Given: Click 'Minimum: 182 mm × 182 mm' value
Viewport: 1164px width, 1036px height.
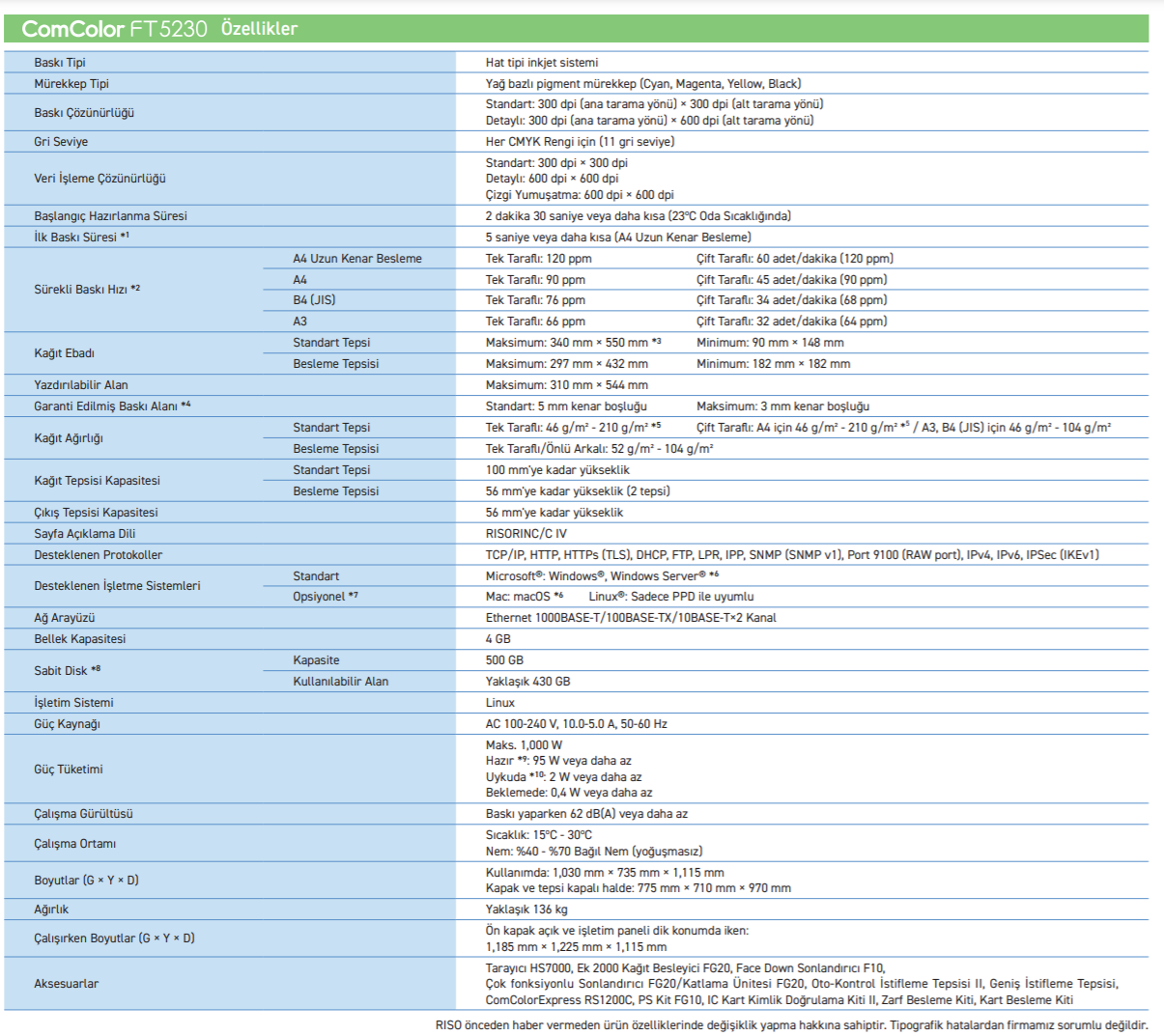Looking at the screenshot, I should (774, 364).
